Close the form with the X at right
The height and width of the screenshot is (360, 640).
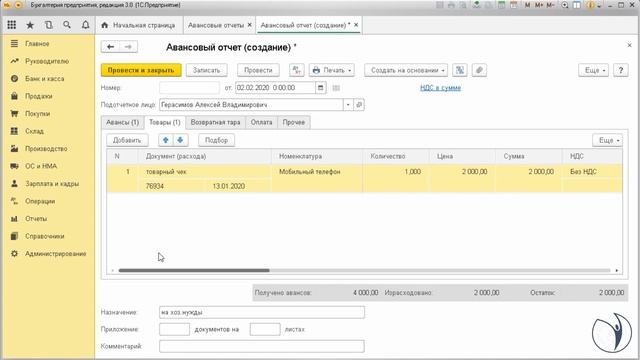click(629, 45)
